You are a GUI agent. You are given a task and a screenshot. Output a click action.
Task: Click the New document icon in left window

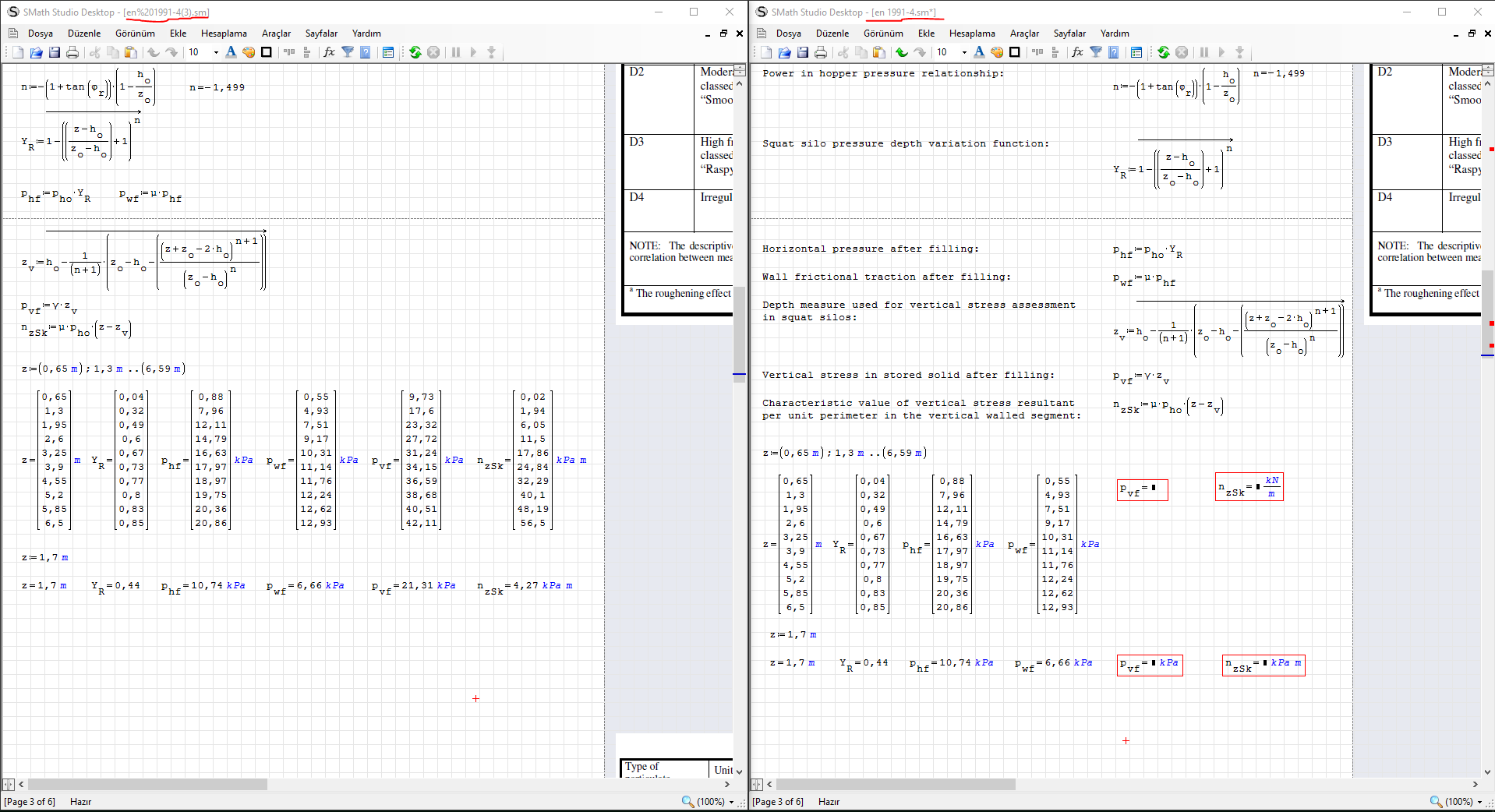point(18,52)
